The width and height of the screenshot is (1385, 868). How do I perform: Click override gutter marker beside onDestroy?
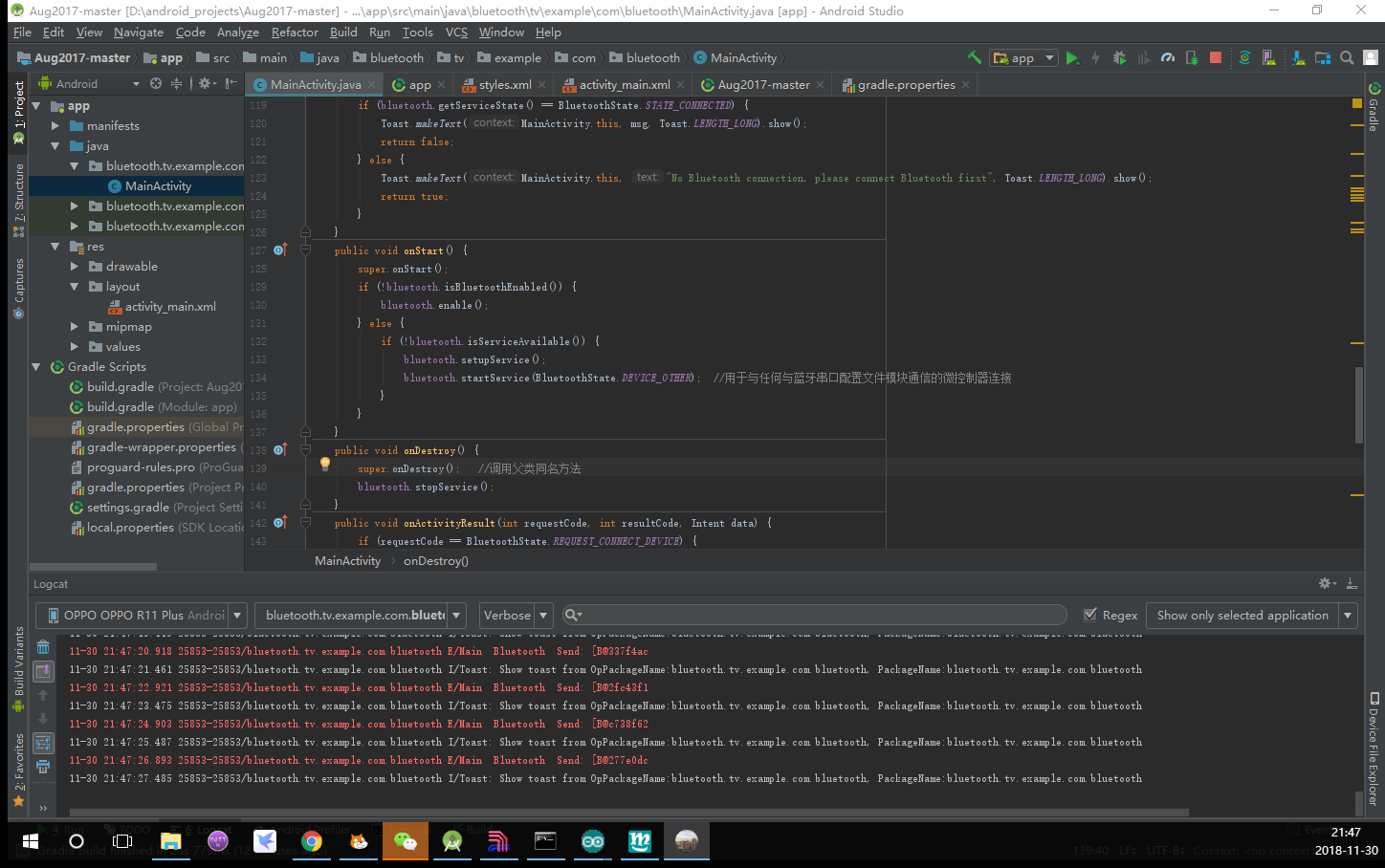click(280, 449)
